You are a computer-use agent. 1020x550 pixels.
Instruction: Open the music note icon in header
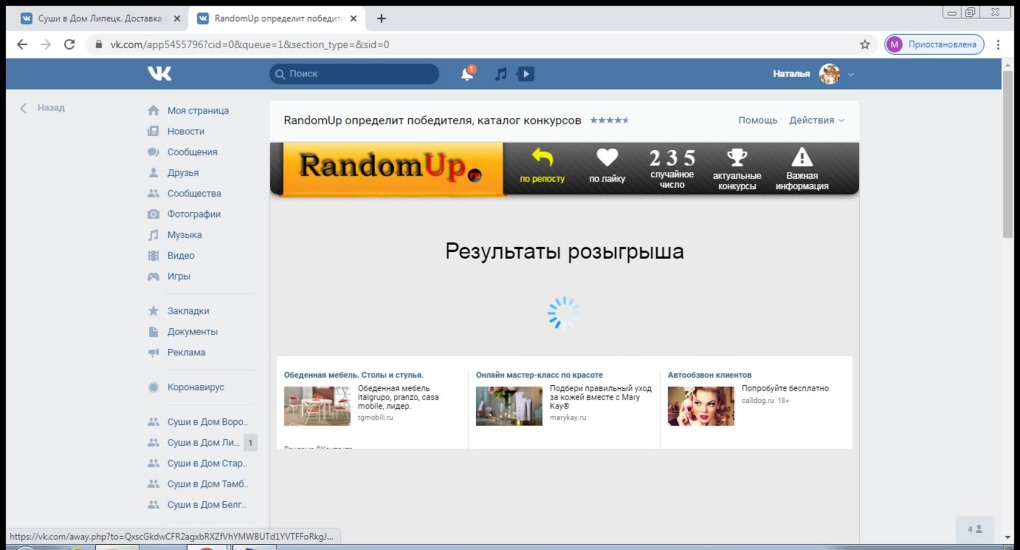pyautogui.click(x=500, y=74)
